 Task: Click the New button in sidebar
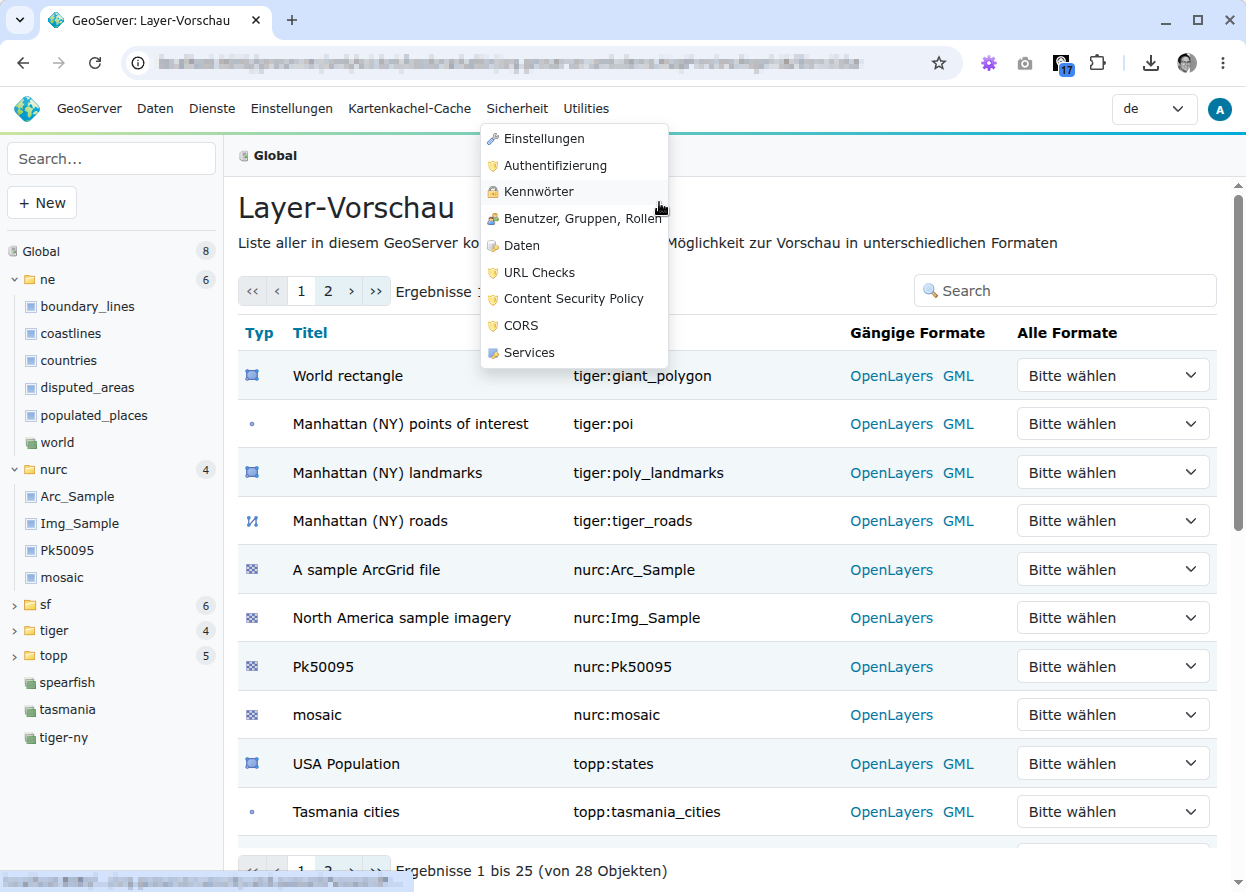coord(42,203)
